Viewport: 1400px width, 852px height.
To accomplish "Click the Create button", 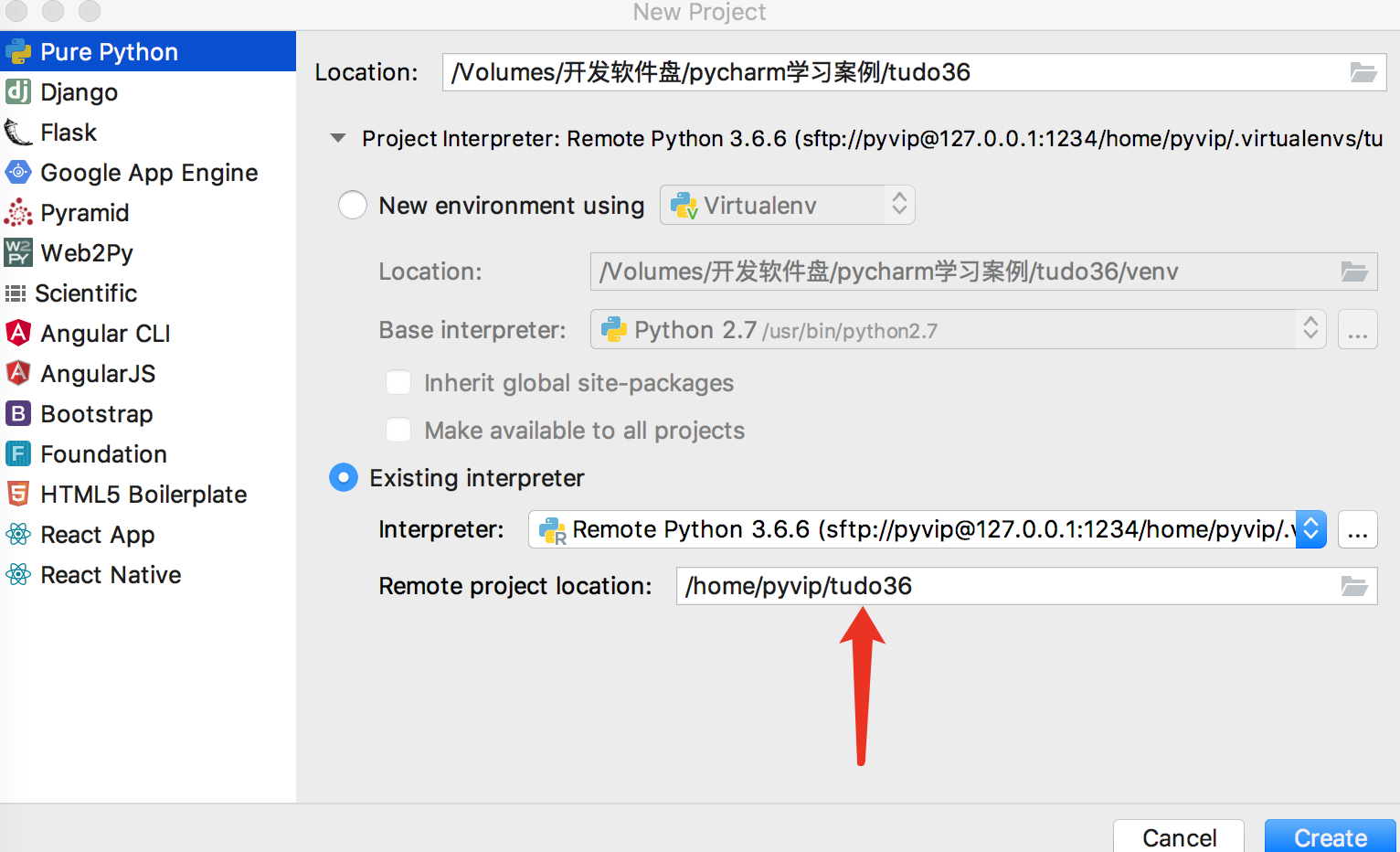I will [x=1330, y=836].
